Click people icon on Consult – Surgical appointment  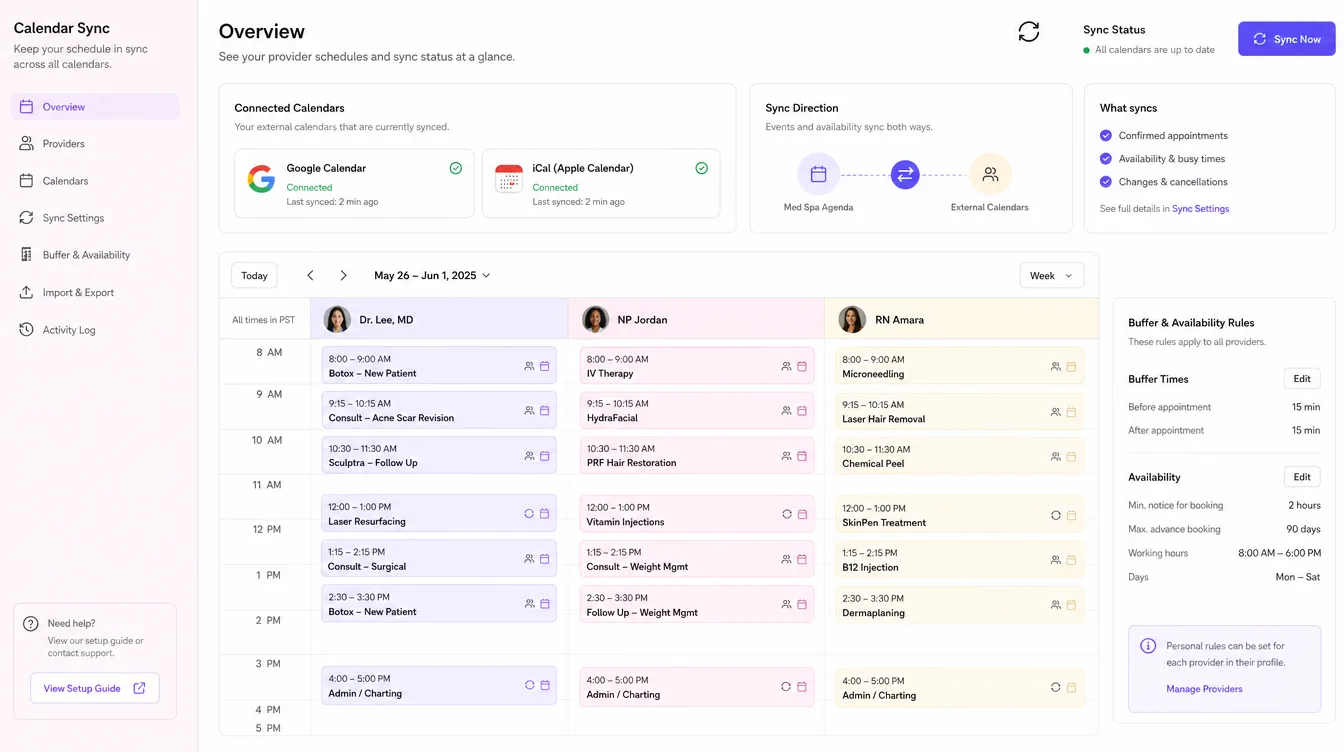pos(529,559)
